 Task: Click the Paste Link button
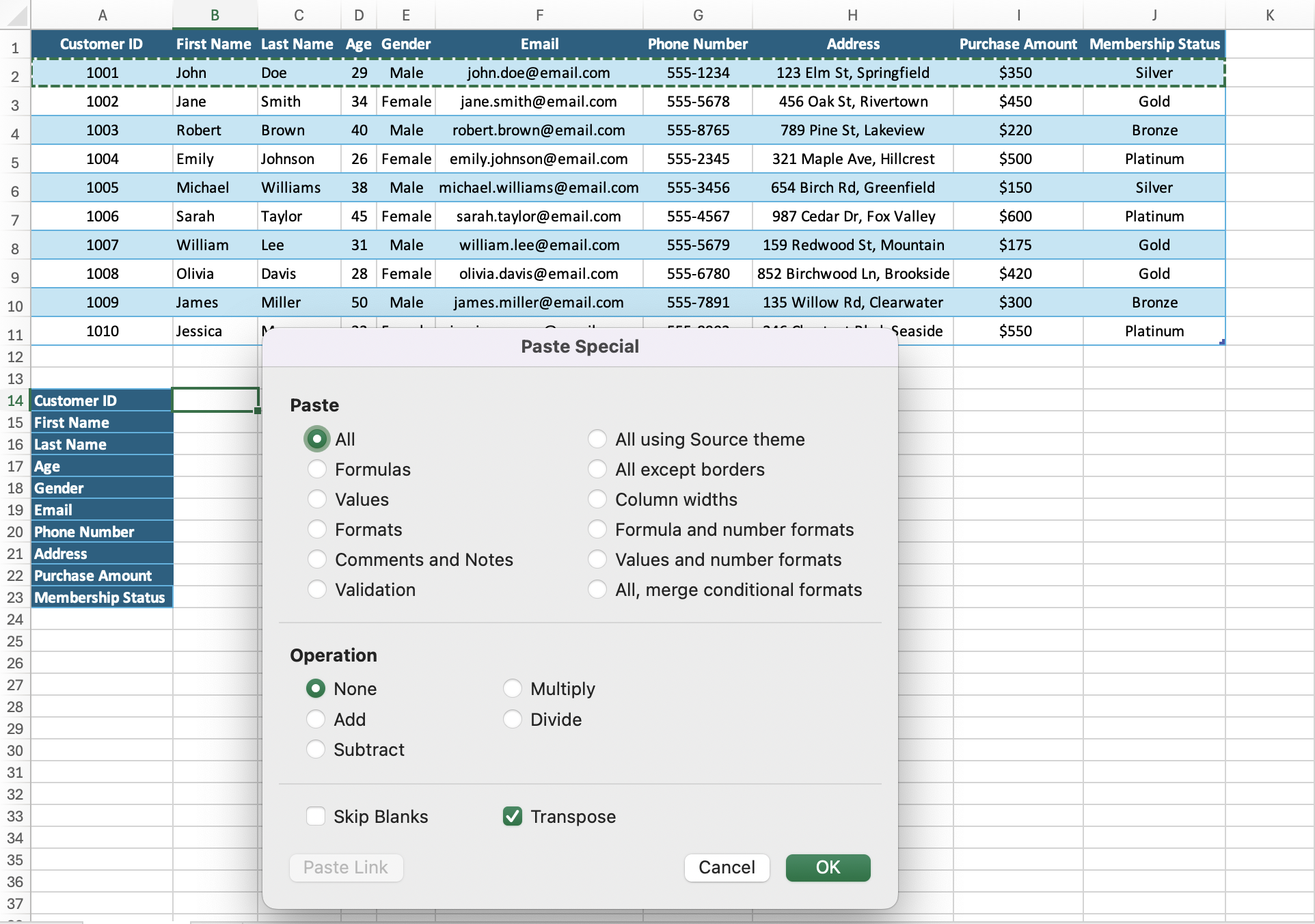click(346, 868)
